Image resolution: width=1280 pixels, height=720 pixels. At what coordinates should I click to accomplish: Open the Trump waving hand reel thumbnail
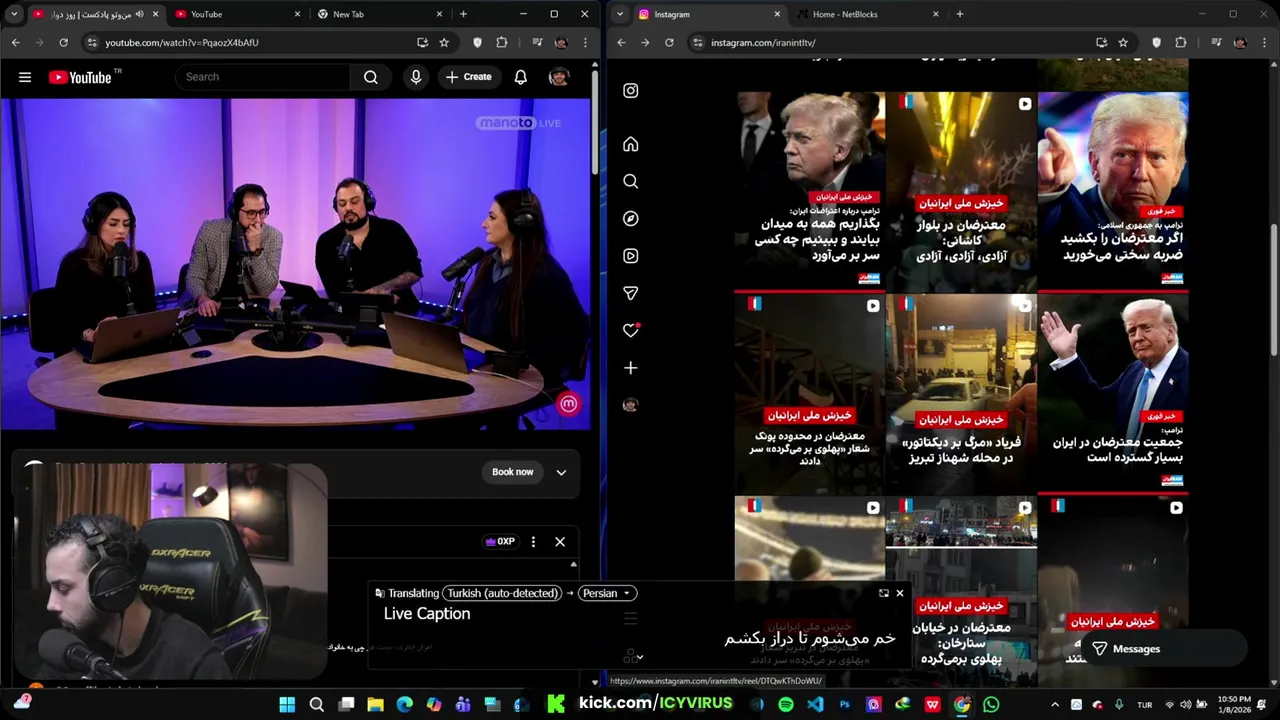1113,393
